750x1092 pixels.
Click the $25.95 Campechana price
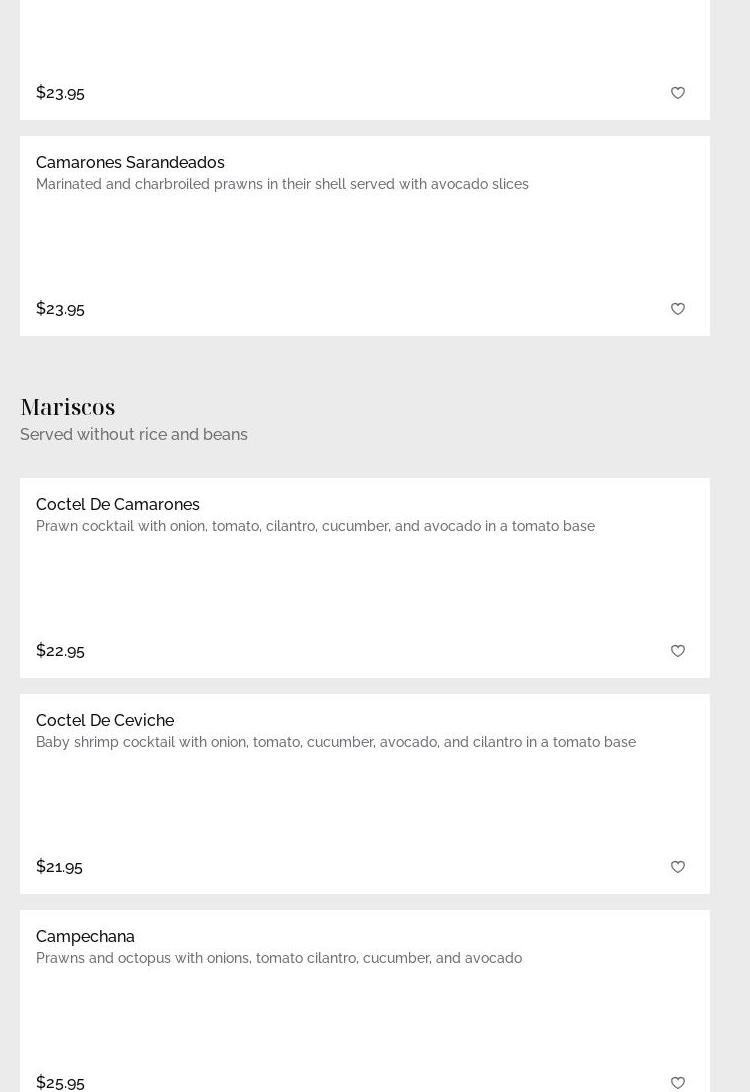pos(60,1082)
